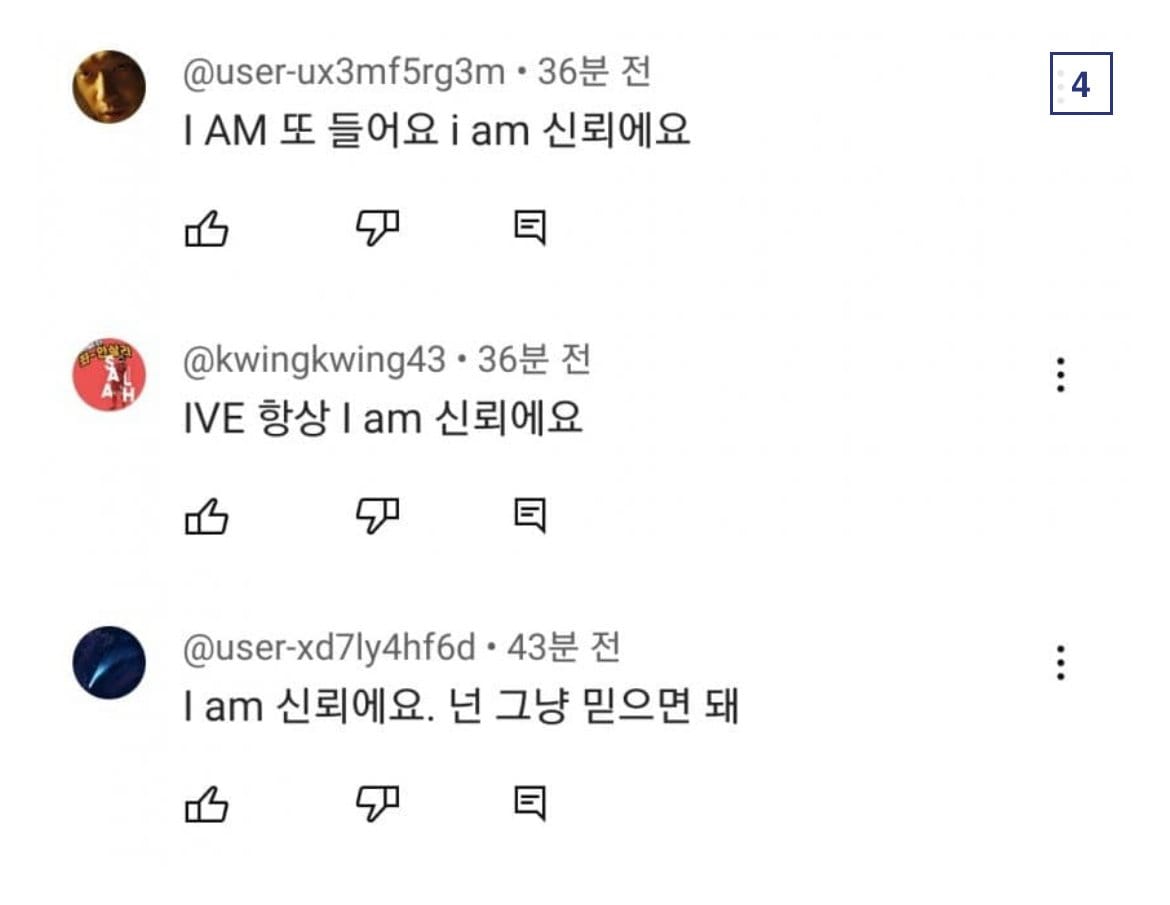This screenshot has height=905, width=1170.
Task: Like the comment by @kwingkwing43
Action: pos(207,517)
